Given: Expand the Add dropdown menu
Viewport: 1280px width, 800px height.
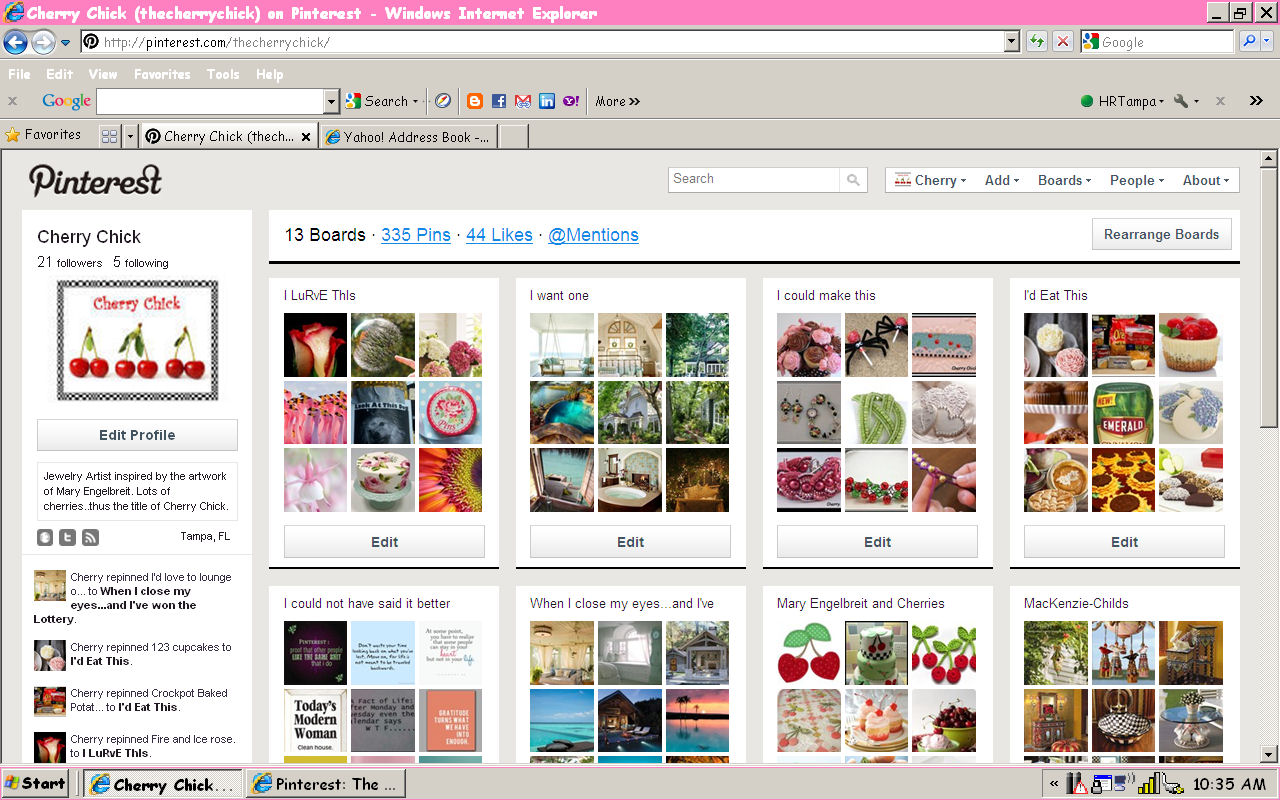Looking at the screenshot, I should click(x=1002, y=180).
